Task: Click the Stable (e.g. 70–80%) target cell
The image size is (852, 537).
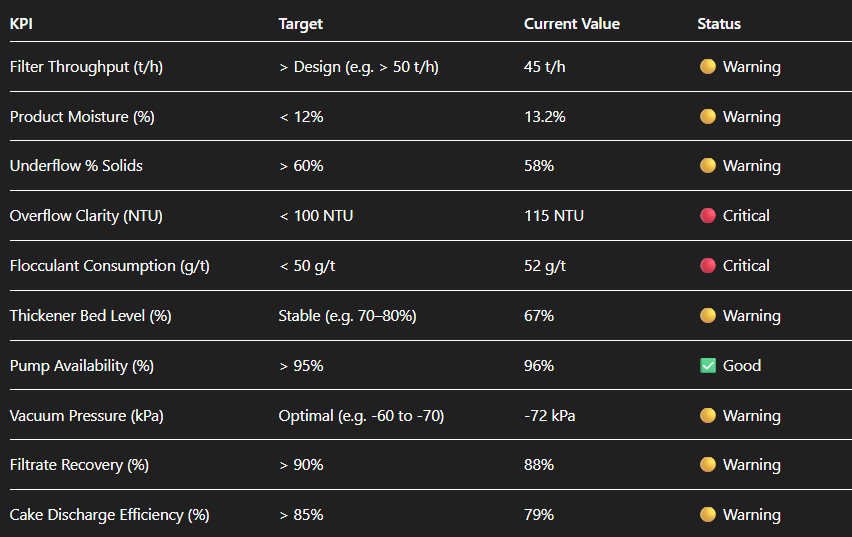Action: (x=347, y=316)
